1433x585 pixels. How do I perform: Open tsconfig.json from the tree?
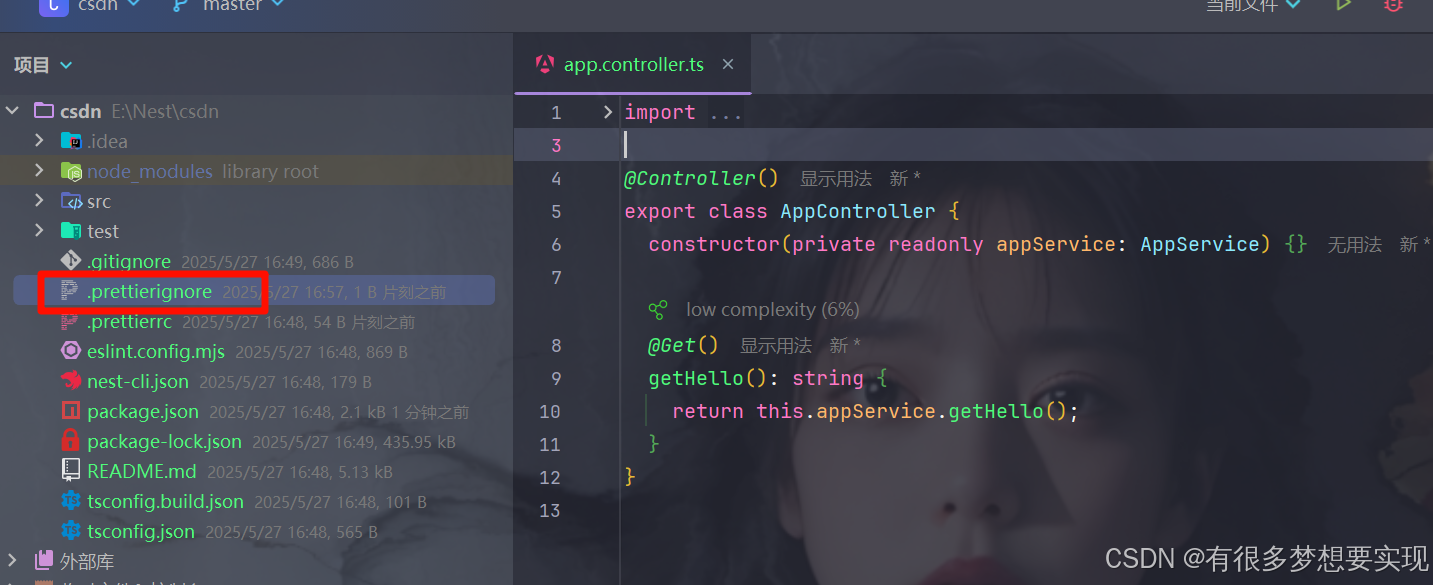pyautogui.click(x=141, y=531)
